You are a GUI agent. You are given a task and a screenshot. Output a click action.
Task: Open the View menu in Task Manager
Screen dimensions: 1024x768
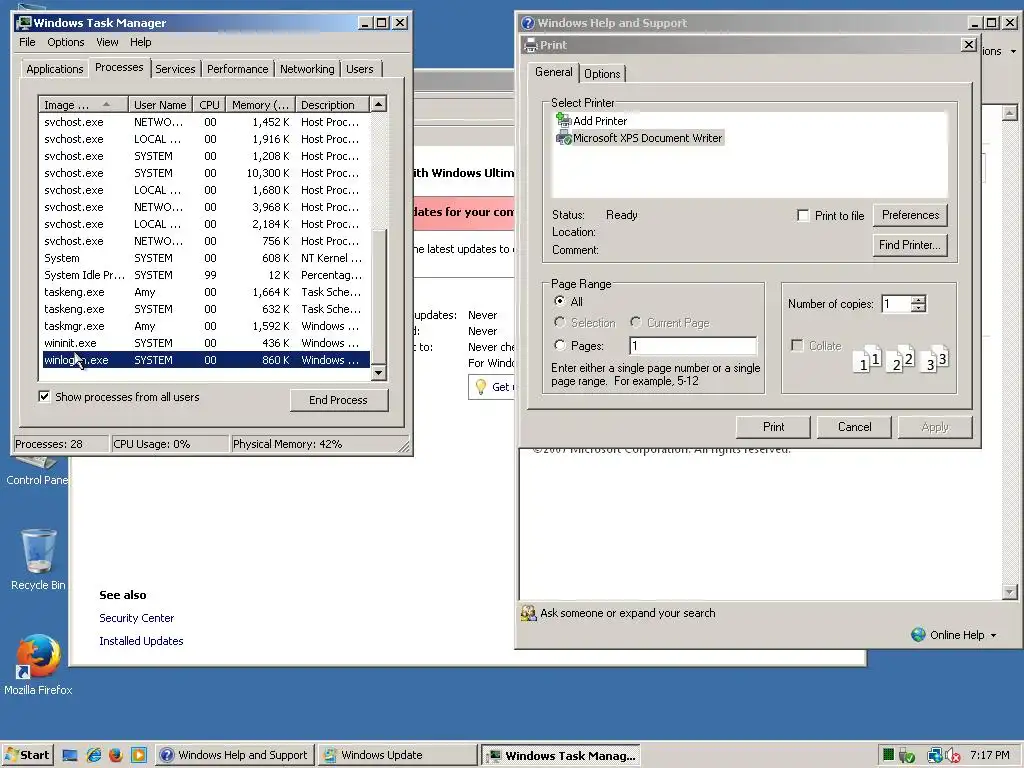[107, 42]
